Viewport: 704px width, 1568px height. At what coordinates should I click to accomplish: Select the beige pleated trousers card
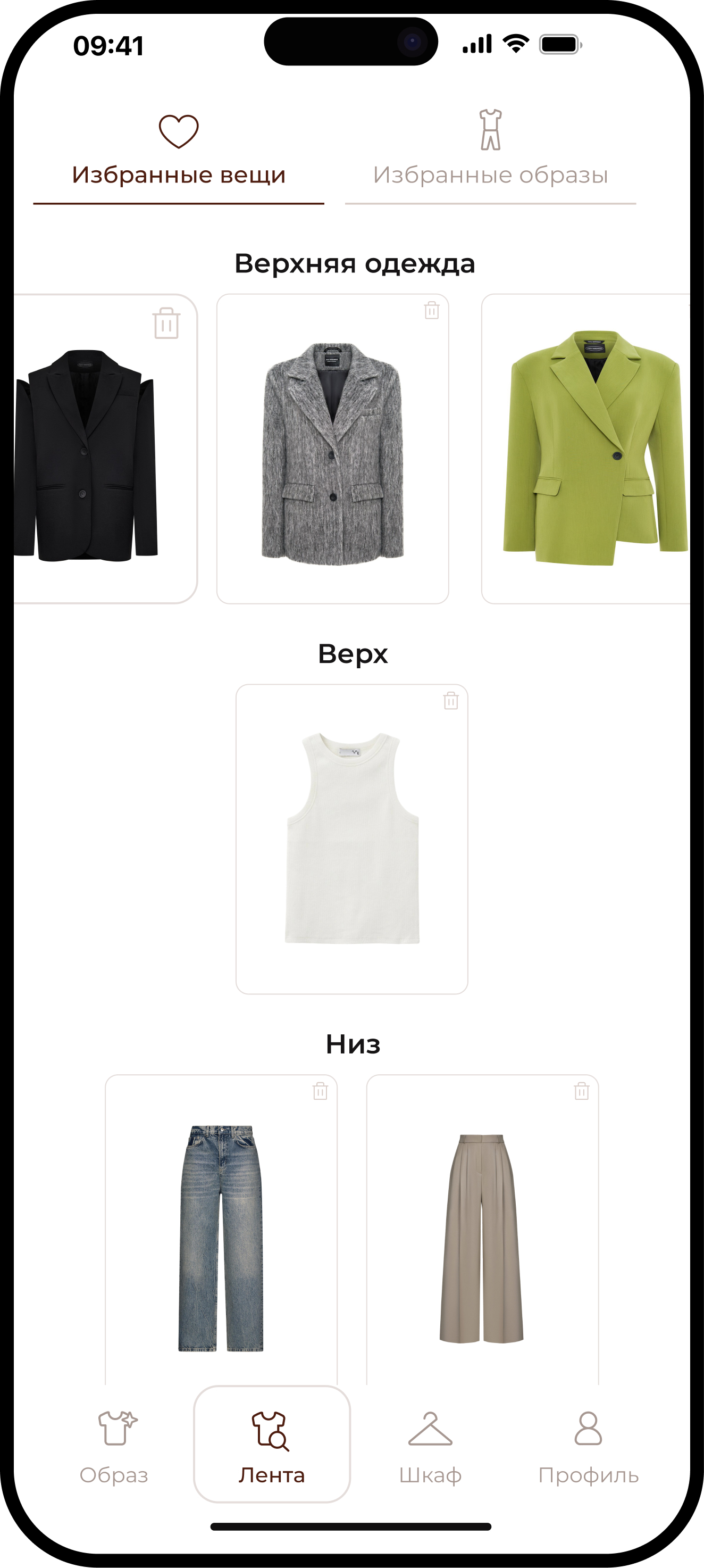[x=482, y=1230]
